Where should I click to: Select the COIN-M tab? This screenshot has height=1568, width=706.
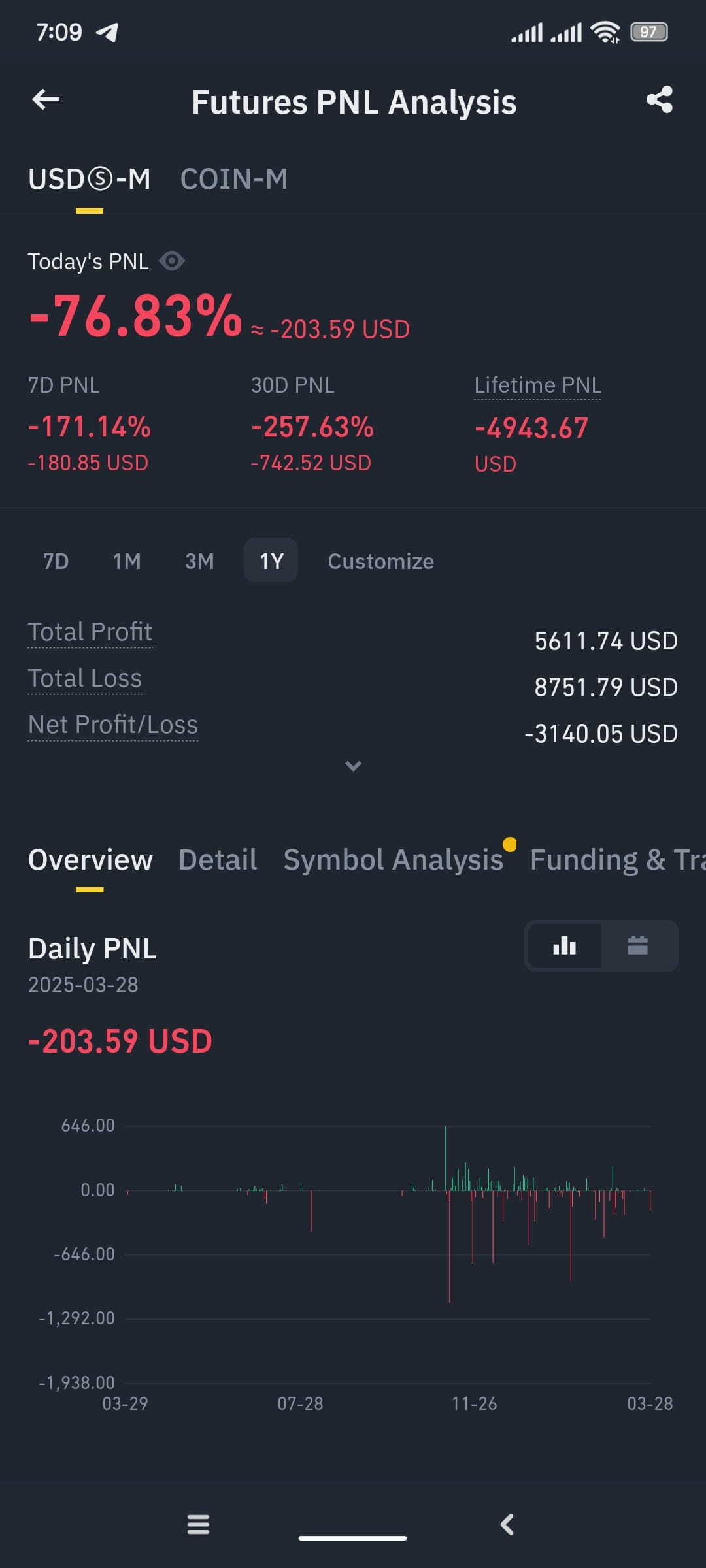tap(234, 179)
